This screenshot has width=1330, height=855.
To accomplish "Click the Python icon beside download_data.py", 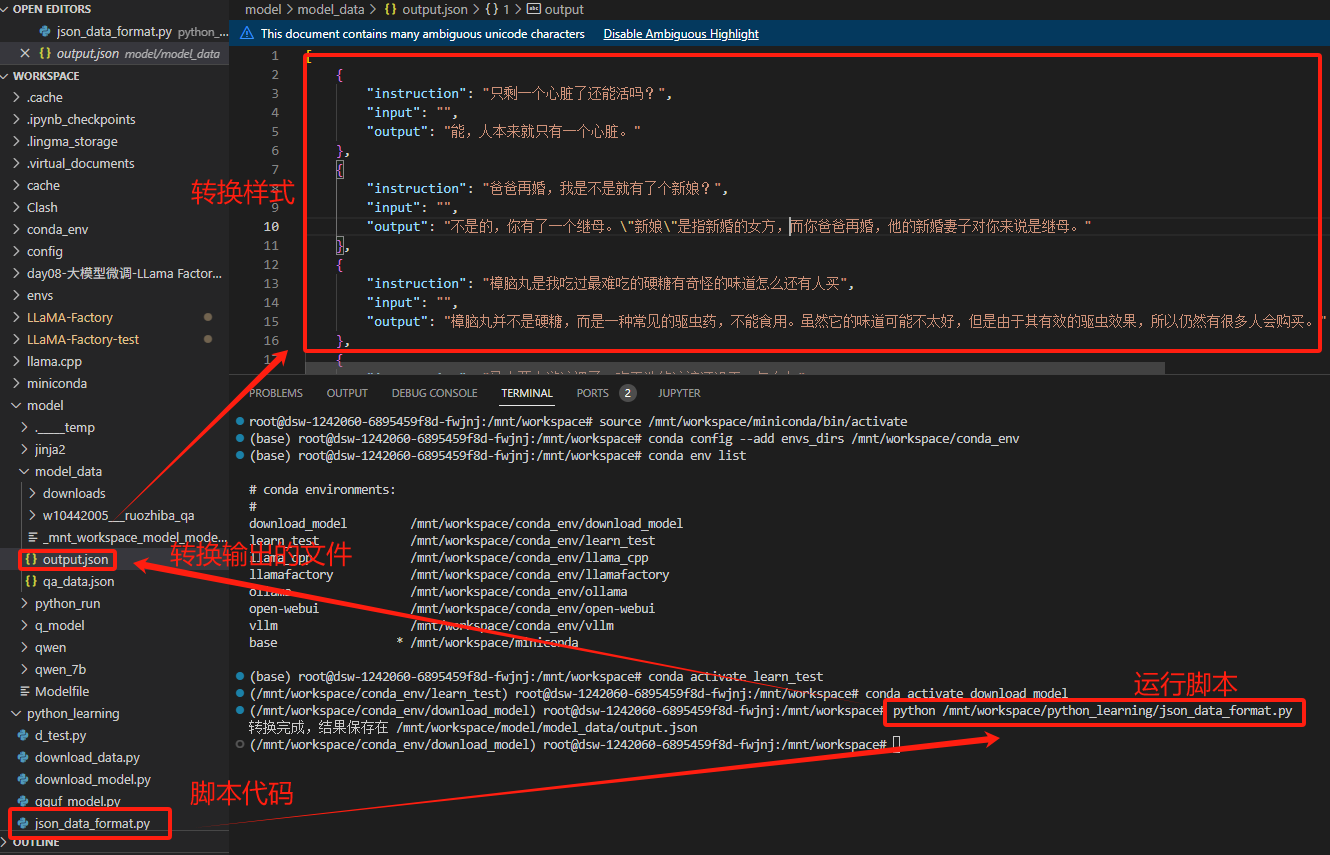I will point(24,757).
